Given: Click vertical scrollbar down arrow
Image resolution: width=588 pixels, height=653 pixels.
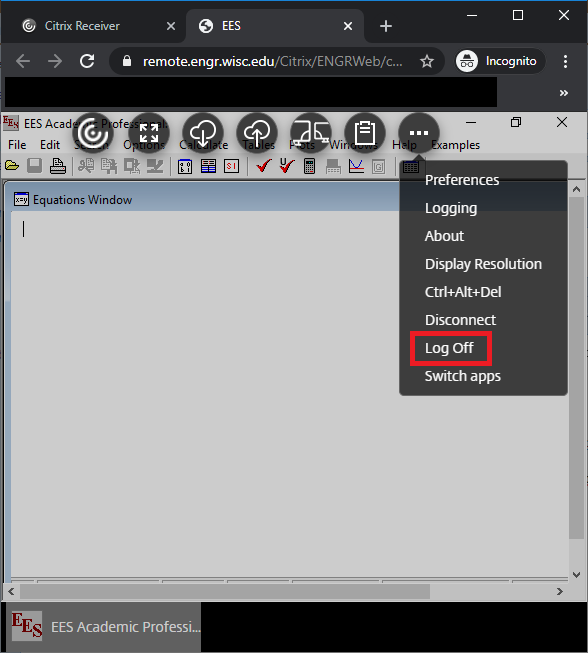Looking at the screenshot, I should point(576,575).
